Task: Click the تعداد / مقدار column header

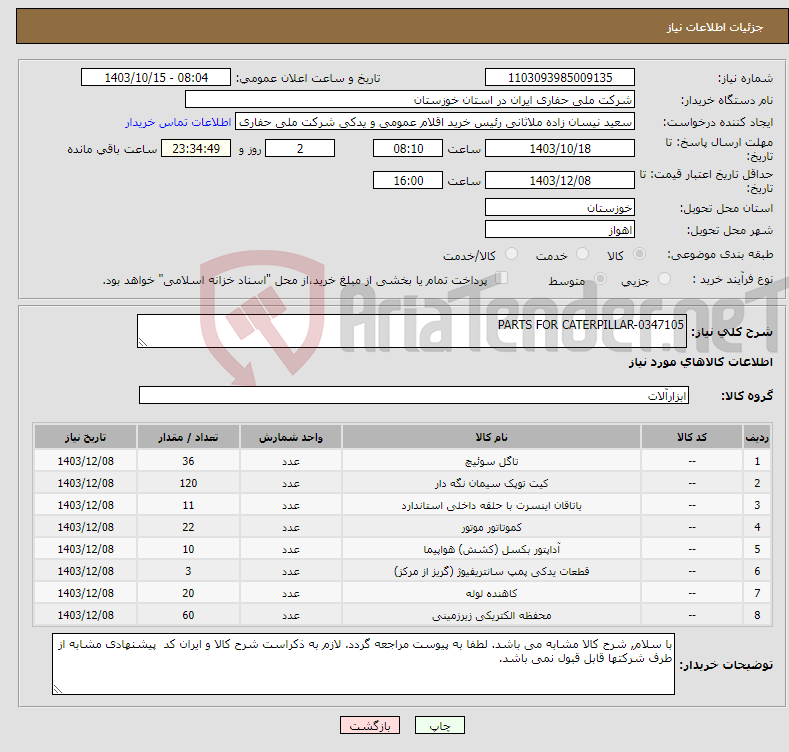Action: (188, 437)
